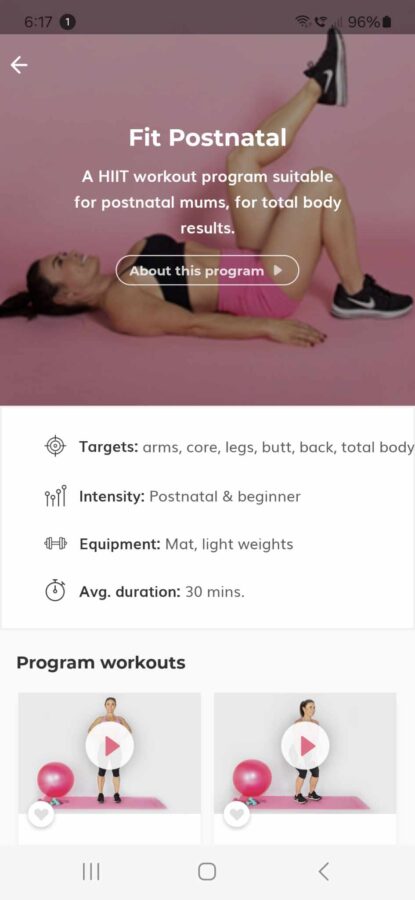Open About this program
The image size is (415, 900).
207,270
